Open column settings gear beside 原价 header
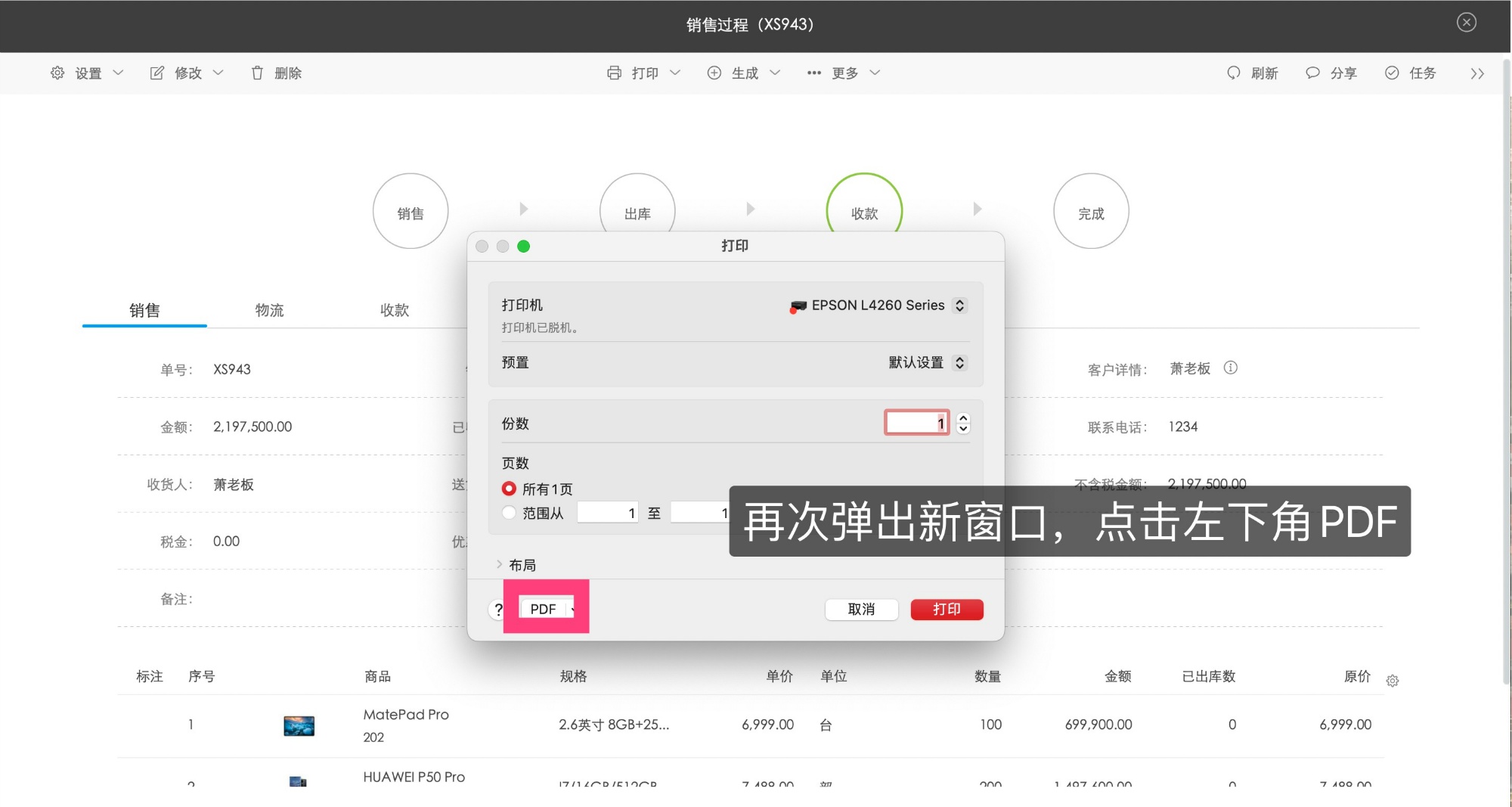This screenshot has width=1512, height=807. pos(1393,681)
